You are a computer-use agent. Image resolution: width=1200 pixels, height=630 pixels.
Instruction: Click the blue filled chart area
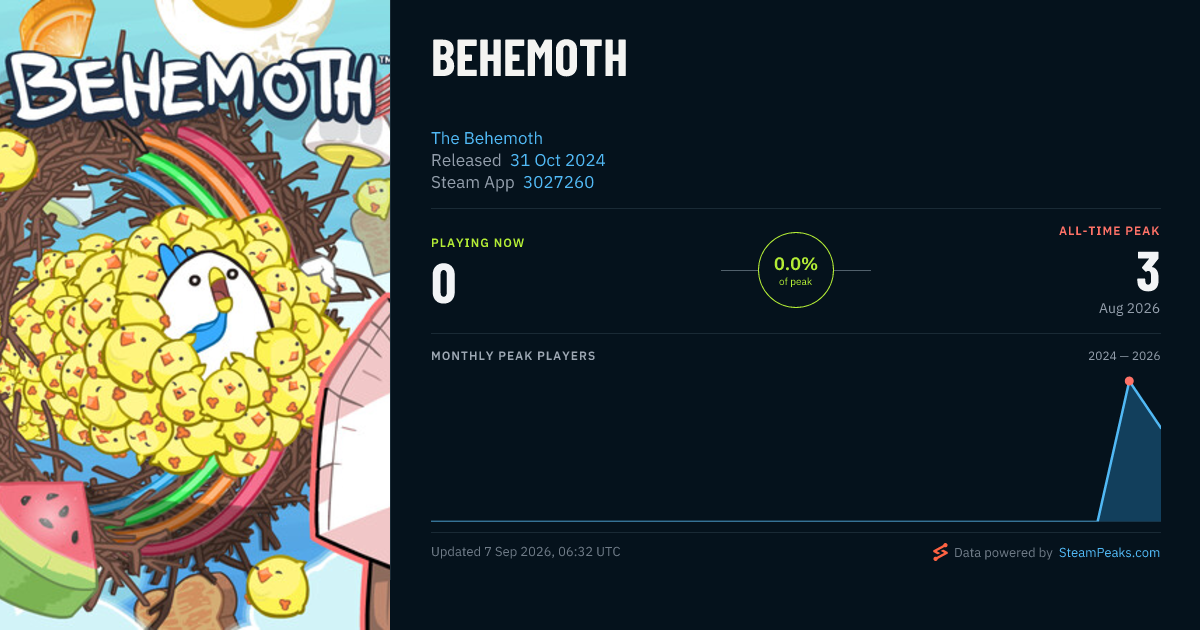click(1135, 470)
